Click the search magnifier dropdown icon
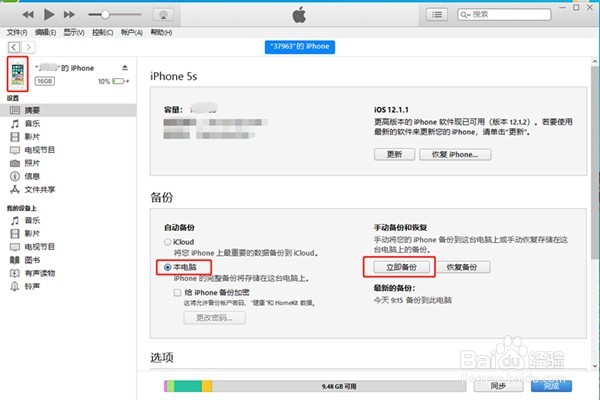Screen dimensions: 600x400 [465, 15]
